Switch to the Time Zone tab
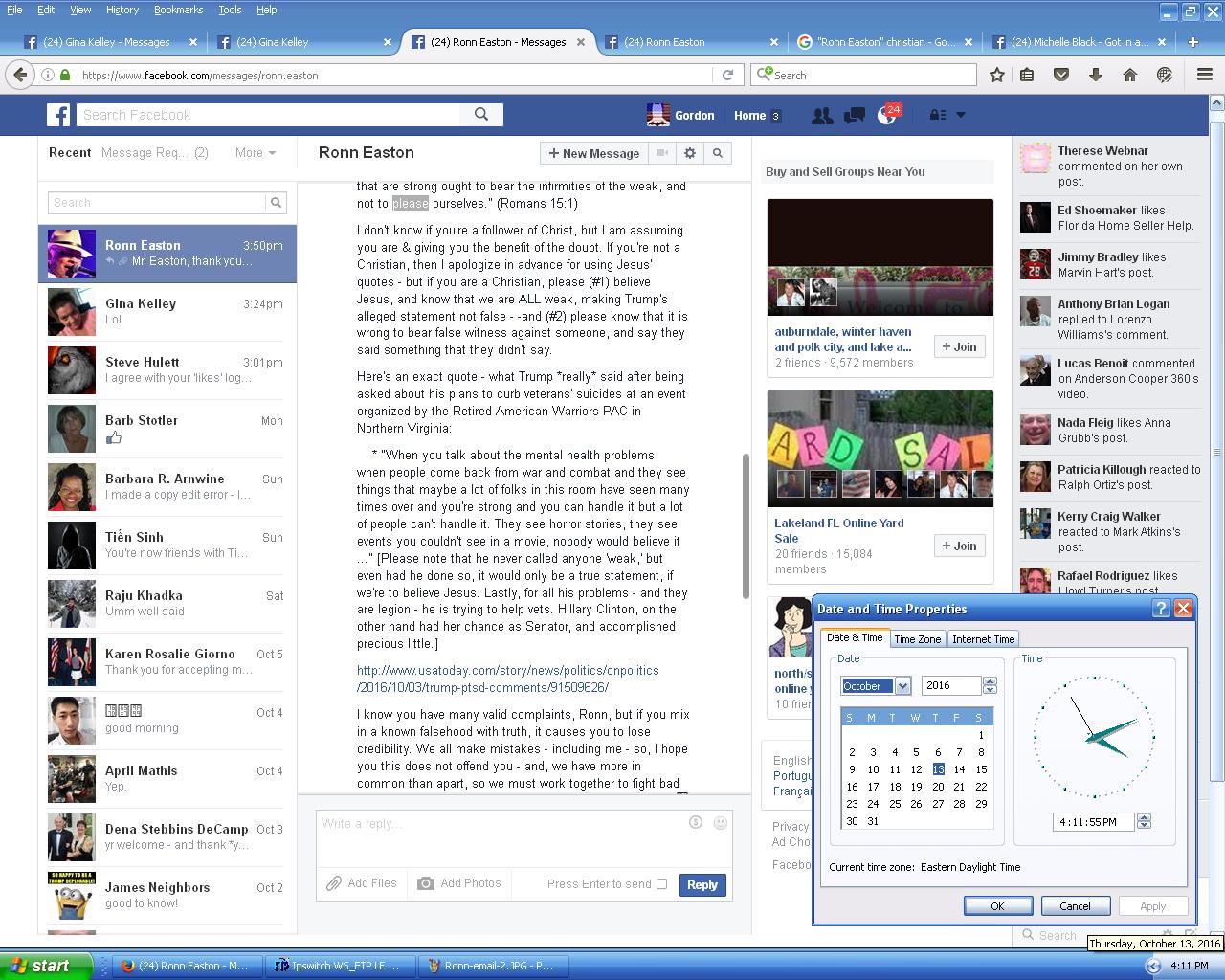This screenshot has height=980, width=1225. coord(917,639)
